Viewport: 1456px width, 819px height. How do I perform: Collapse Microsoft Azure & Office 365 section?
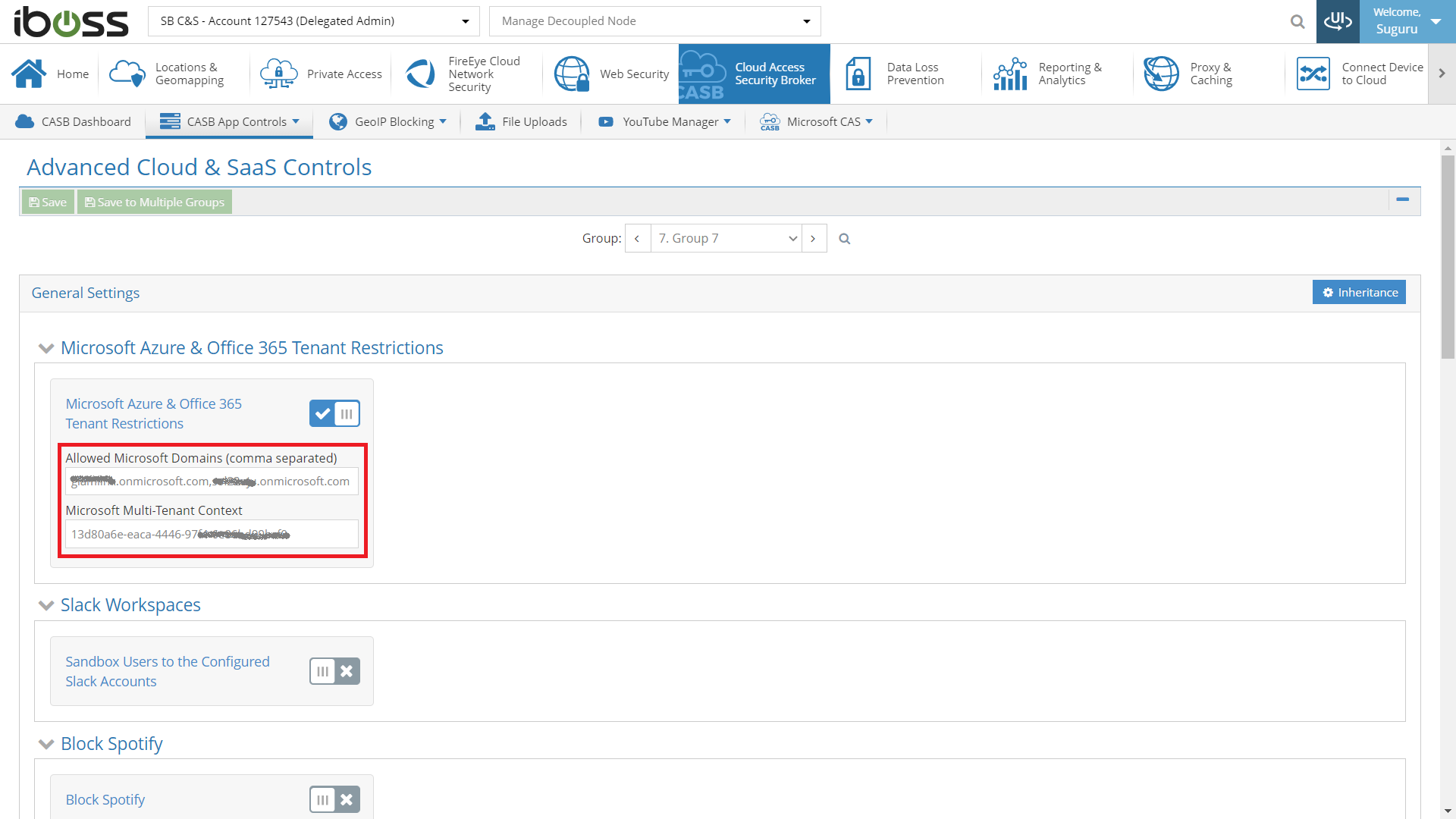click(46, 349)
